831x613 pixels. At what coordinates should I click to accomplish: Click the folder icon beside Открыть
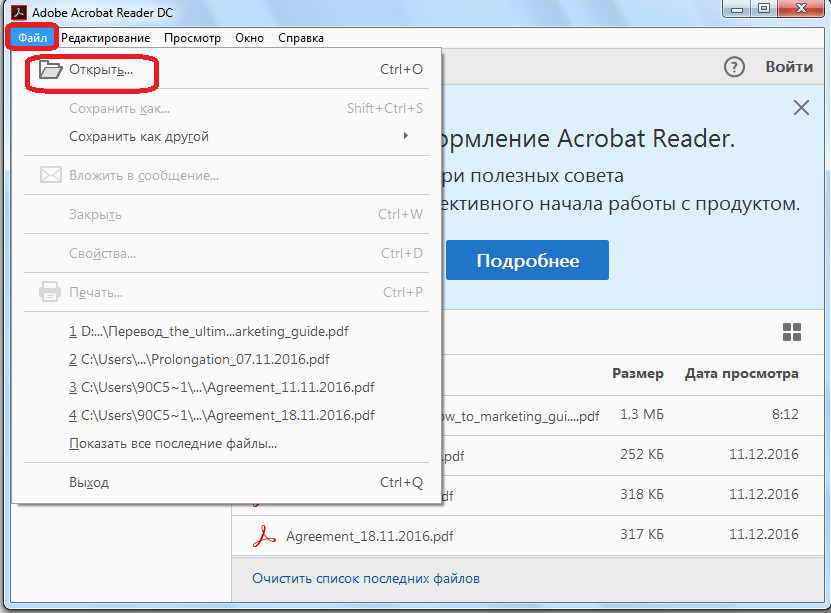click(x=49, y=70)
